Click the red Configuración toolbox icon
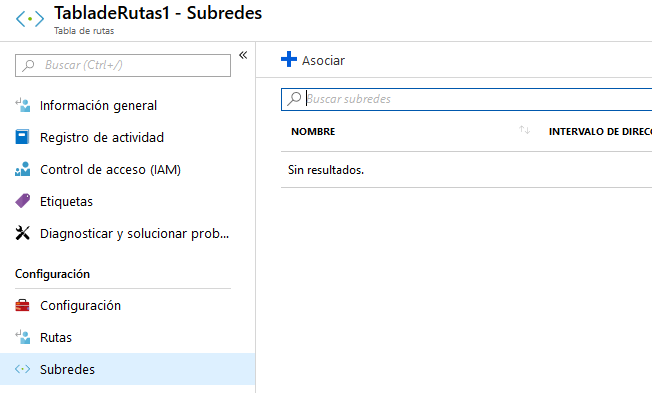 [22, 305]
